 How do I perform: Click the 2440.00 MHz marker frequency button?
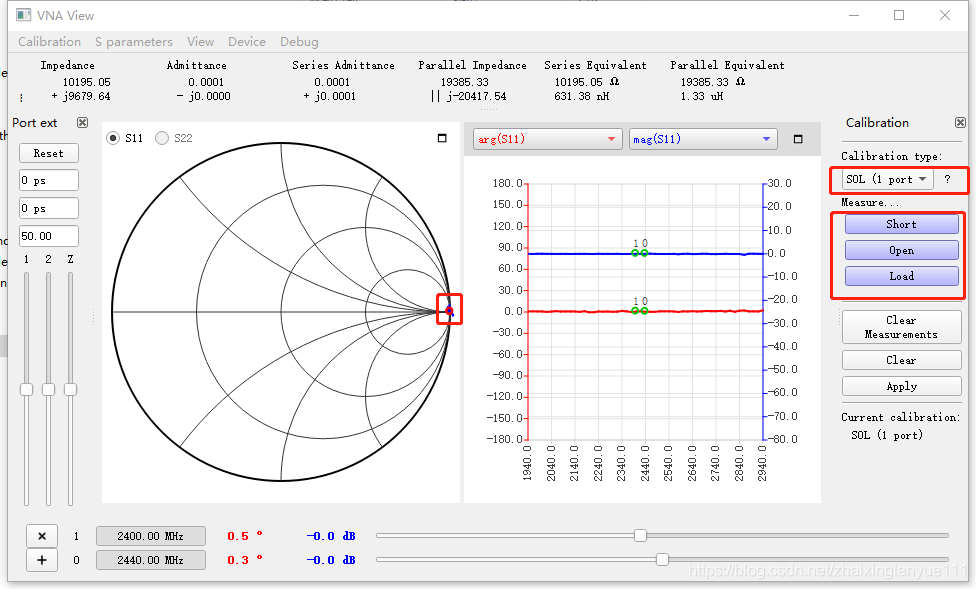click(x=151, y=560)
